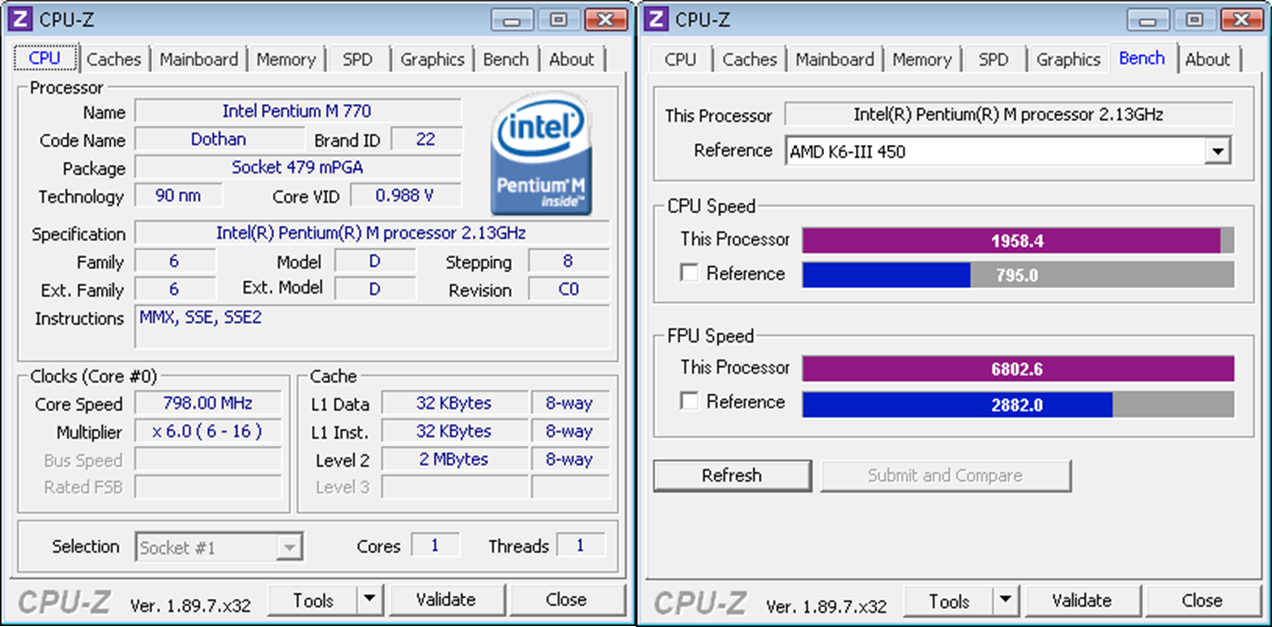Click the Cores count field
The image size is (1272, 627).
pyautogui.click(x=434, y=546)
